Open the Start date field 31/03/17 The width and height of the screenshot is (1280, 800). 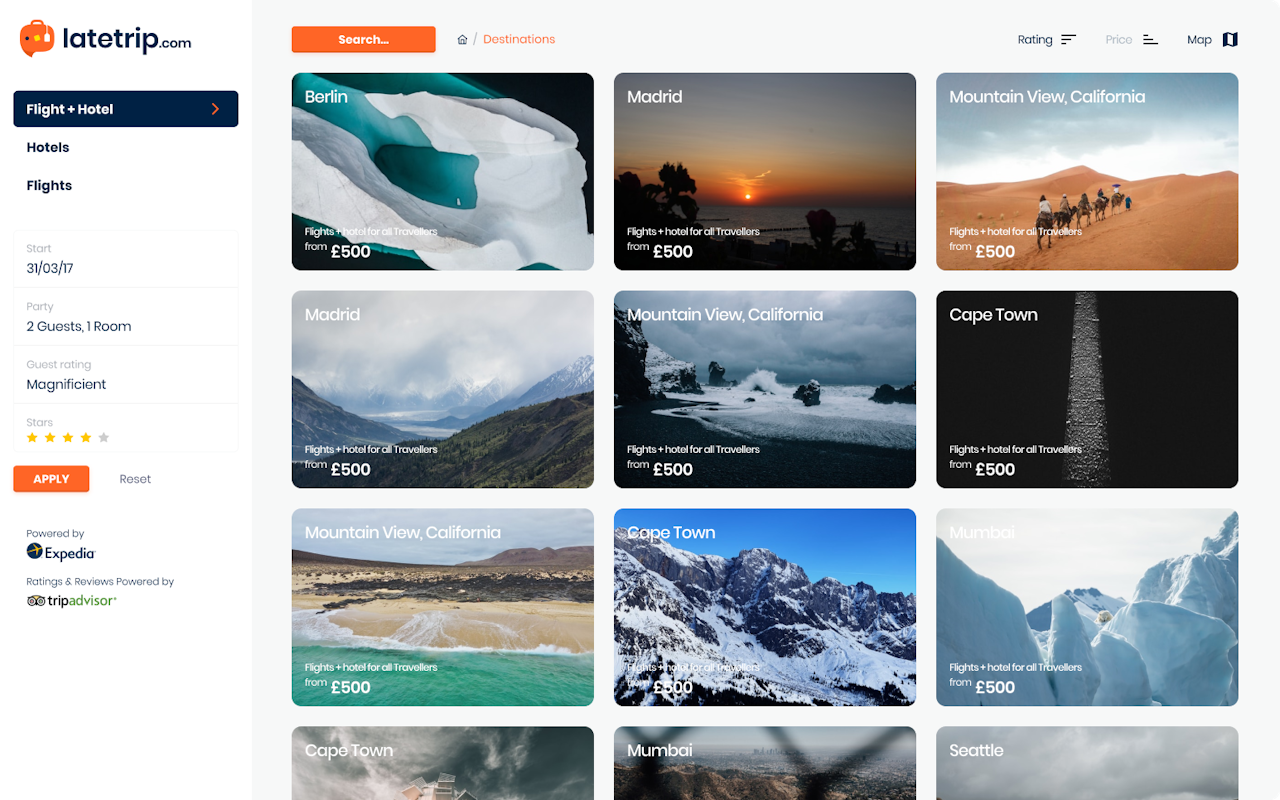click(126, 259)
